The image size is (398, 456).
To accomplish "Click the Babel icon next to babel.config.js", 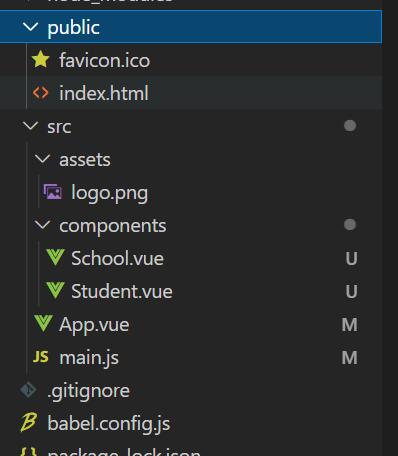I will pos(29,422).
